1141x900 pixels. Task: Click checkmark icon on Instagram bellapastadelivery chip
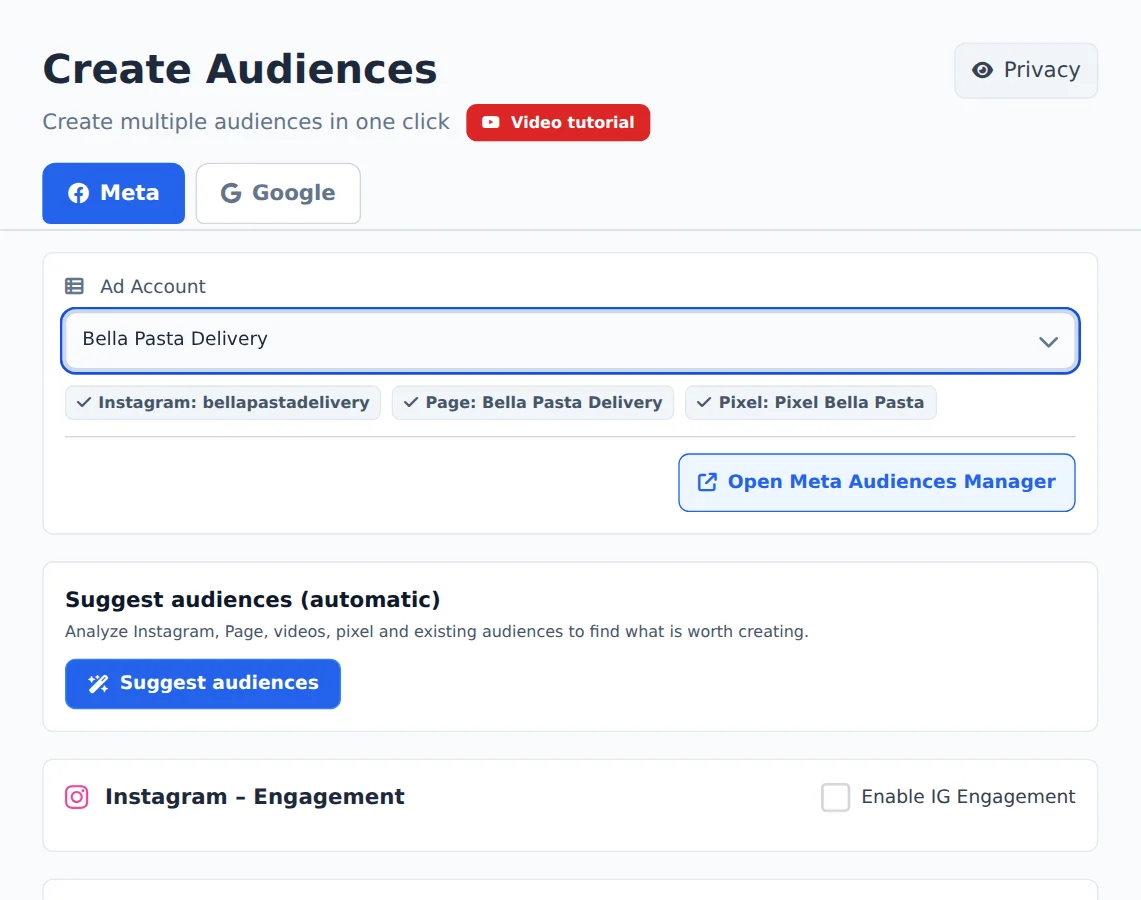pos(84,402)
